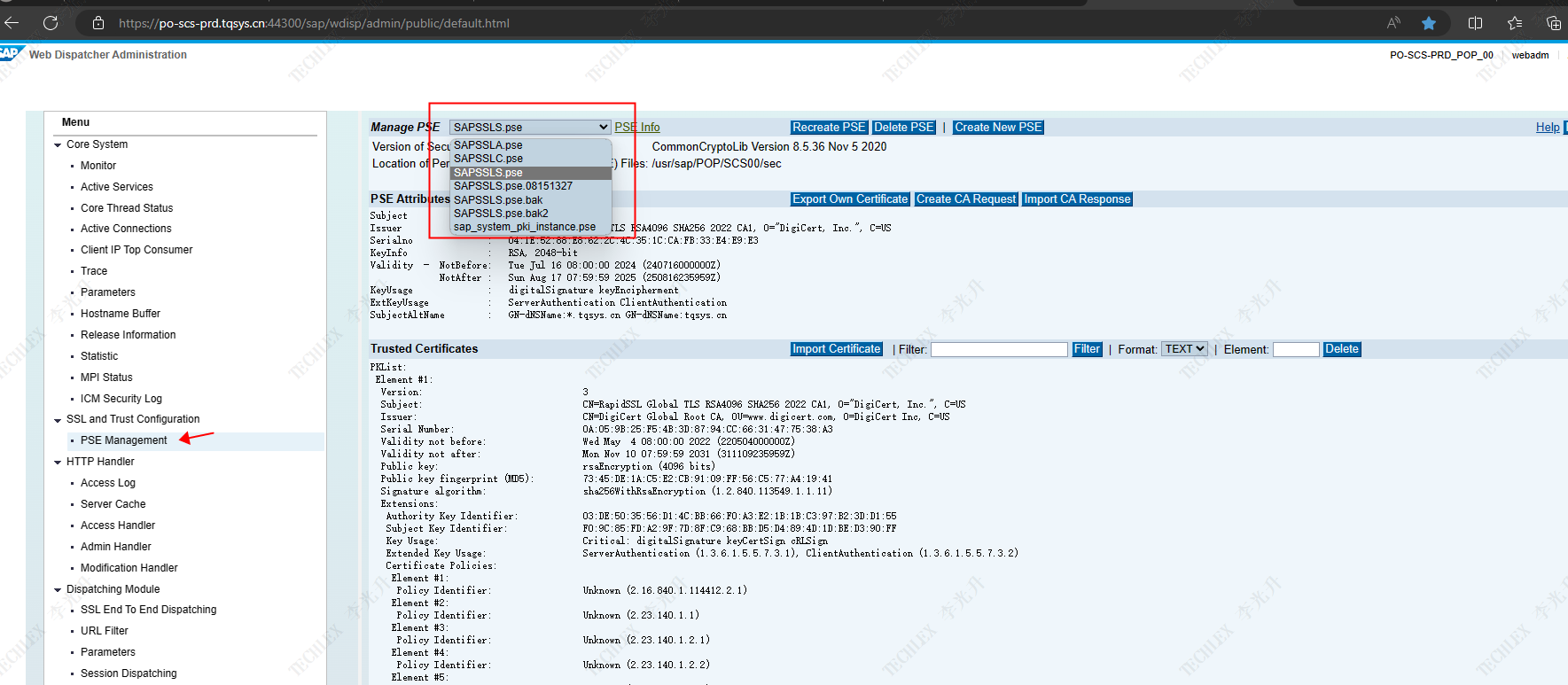Click the Create New PSE button
Screen dimensions: 1568x685
pyautogui.click(x=998, y=128)
